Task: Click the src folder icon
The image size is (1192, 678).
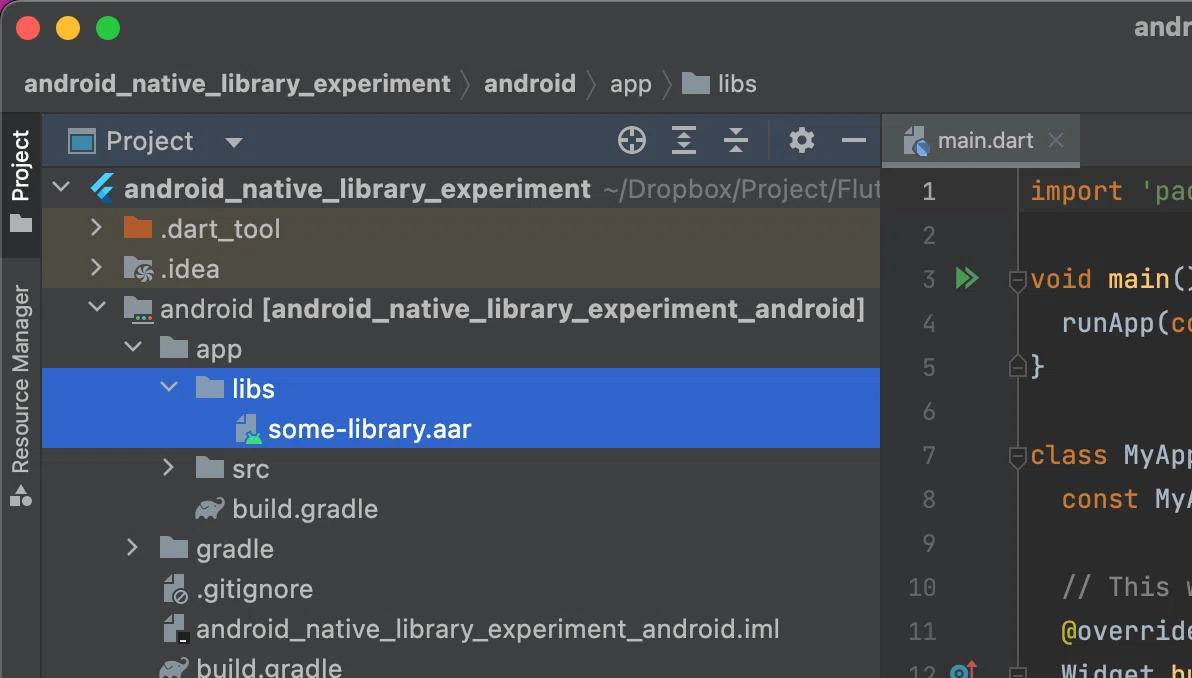Action: coord(210,468)
